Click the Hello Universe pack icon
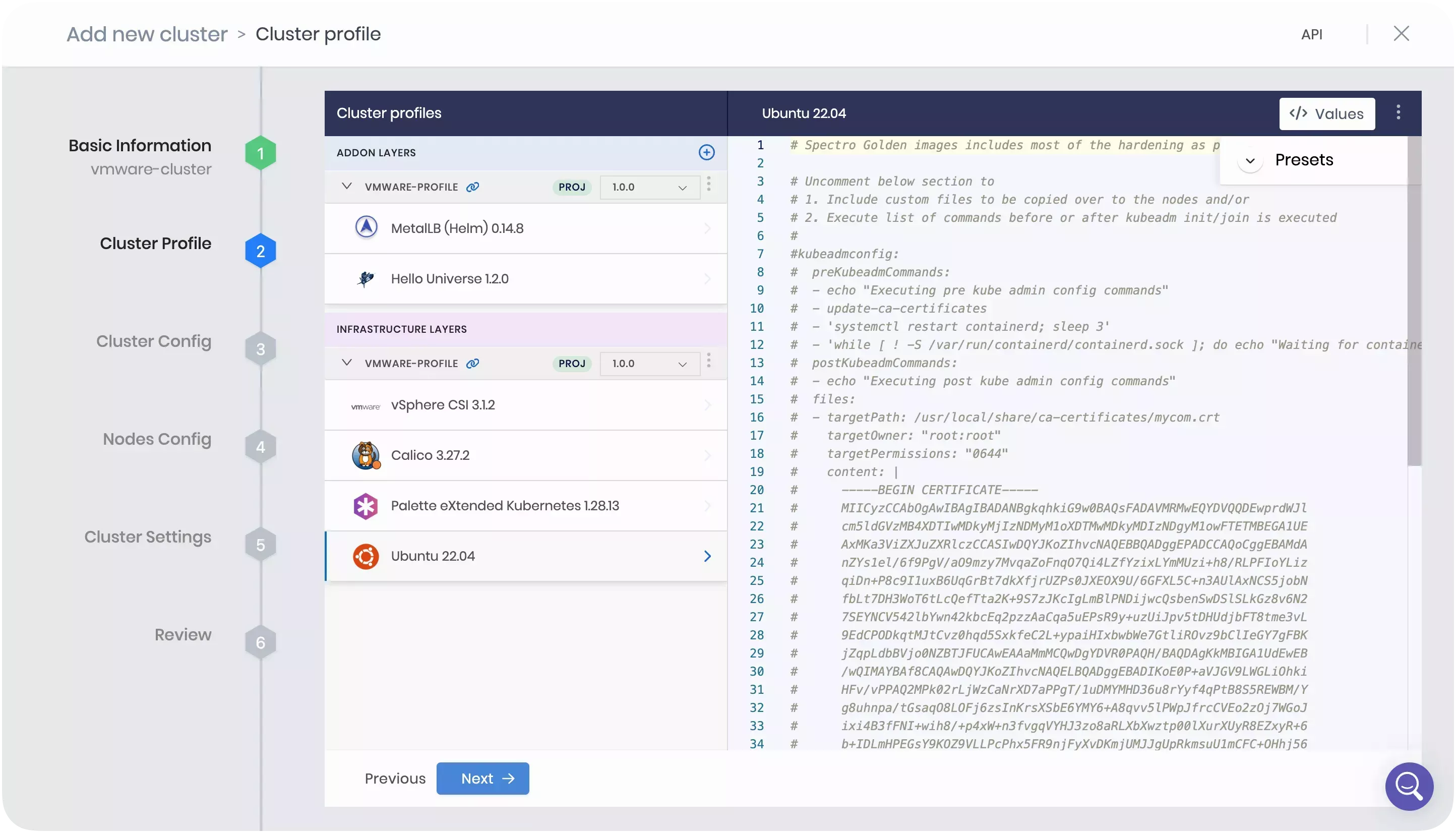Viewport: 1456px width, 833px height. 366,279
